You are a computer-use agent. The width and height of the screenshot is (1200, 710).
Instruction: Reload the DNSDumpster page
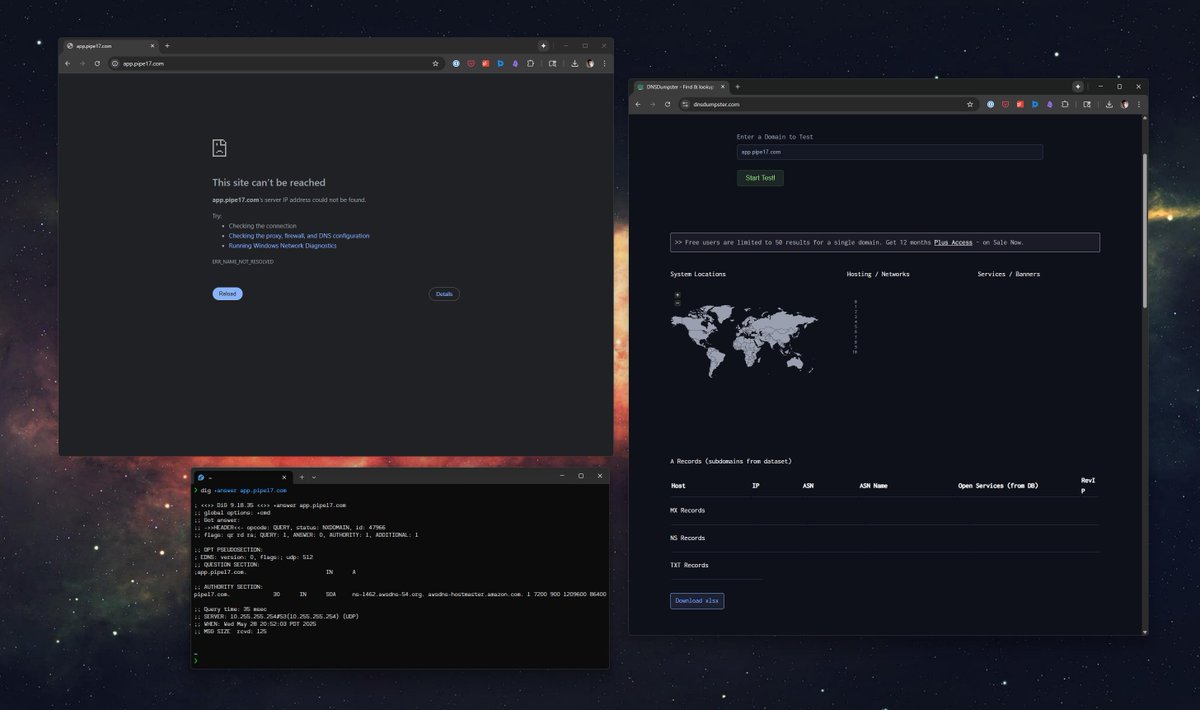(668, 104)
